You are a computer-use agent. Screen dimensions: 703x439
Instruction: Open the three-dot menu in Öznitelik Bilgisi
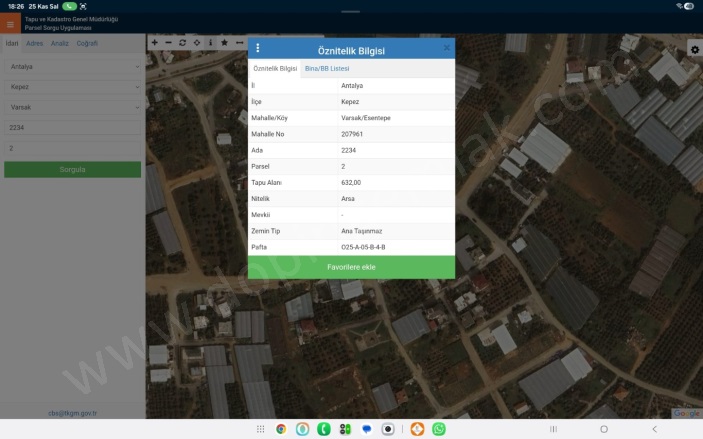[x=257, y=49]
